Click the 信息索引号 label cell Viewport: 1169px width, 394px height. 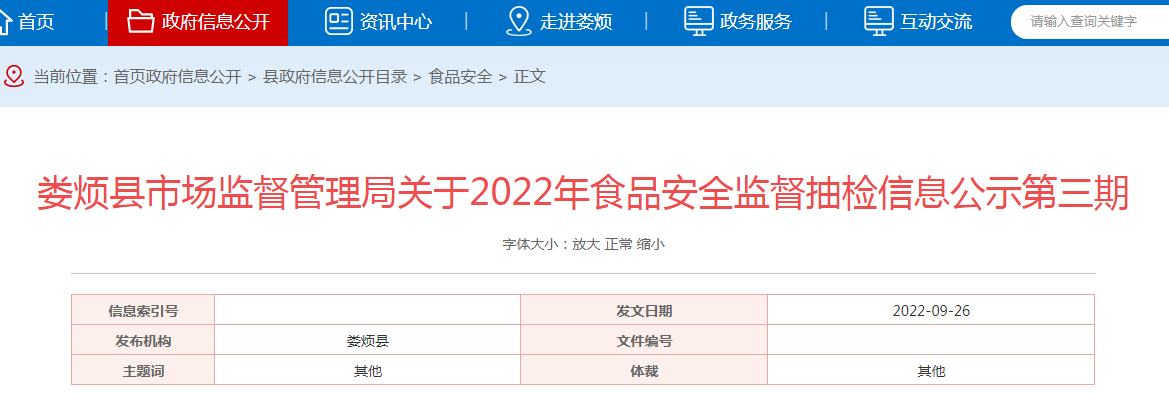[x=143, y=310]
